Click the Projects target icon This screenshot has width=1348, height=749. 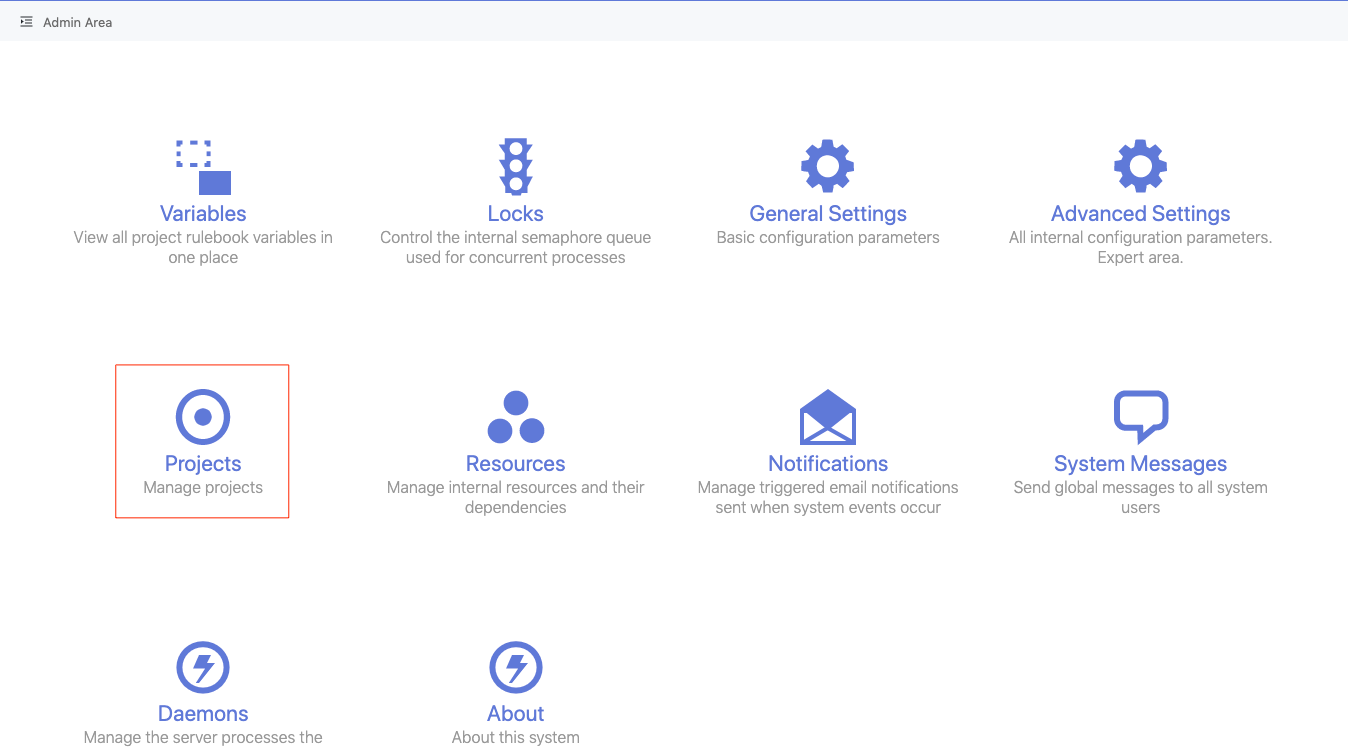(203, 417)
